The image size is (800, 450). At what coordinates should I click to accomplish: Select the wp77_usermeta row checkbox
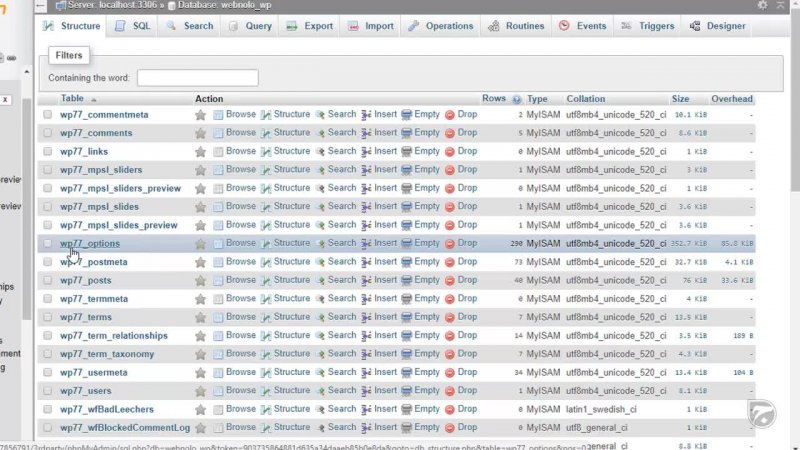47,373
